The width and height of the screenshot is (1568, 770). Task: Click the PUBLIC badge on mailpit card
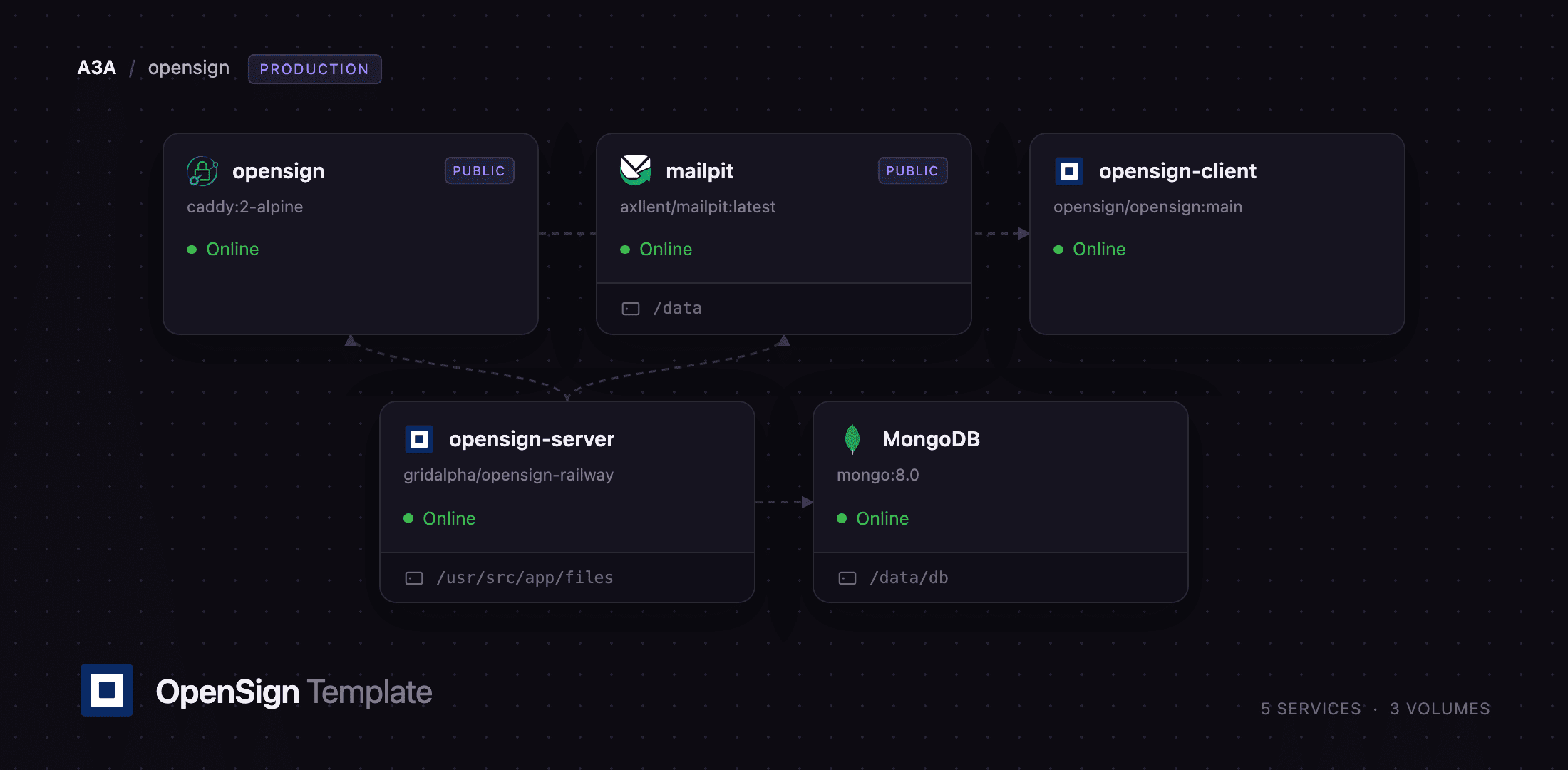coord(913,171)
